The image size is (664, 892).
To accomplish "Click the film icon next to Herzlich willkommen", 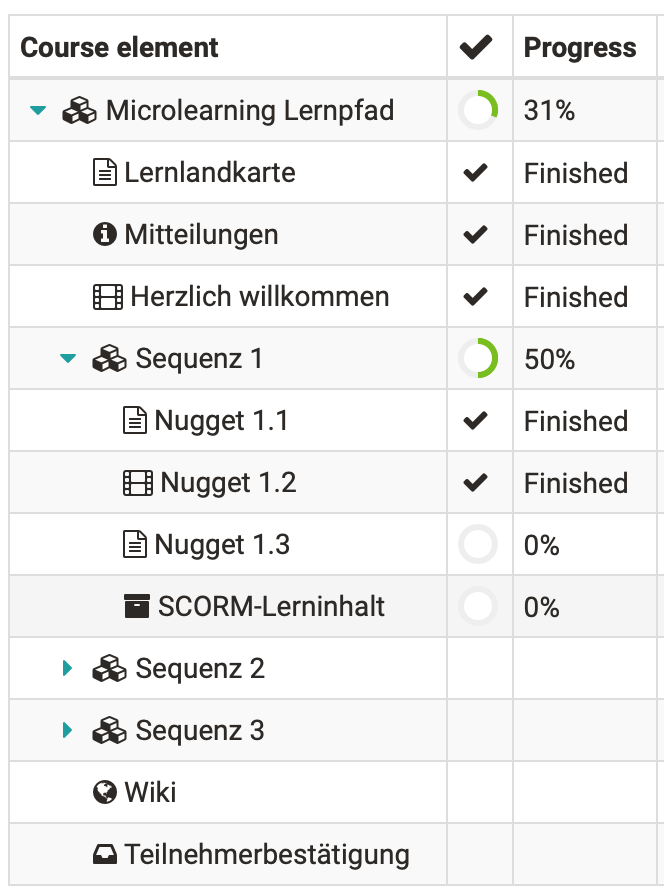I will [108, 297].
